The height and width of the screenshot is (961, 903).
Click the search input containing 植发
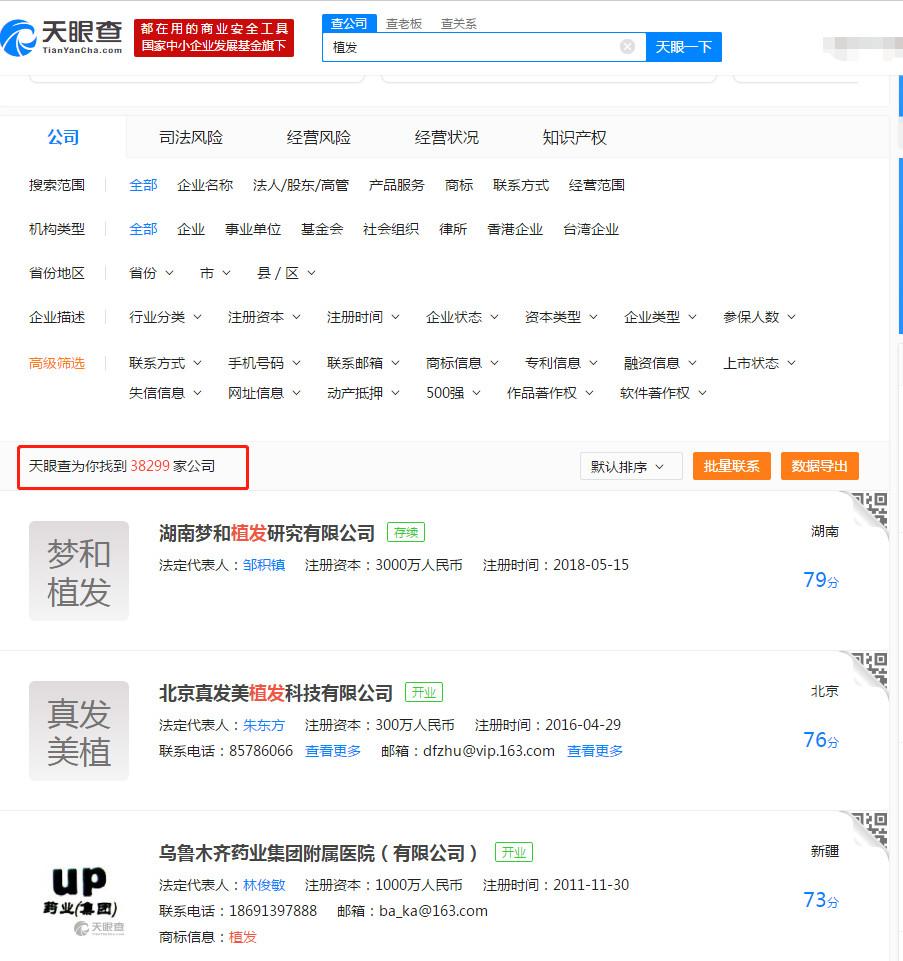[x=470, y=47]
